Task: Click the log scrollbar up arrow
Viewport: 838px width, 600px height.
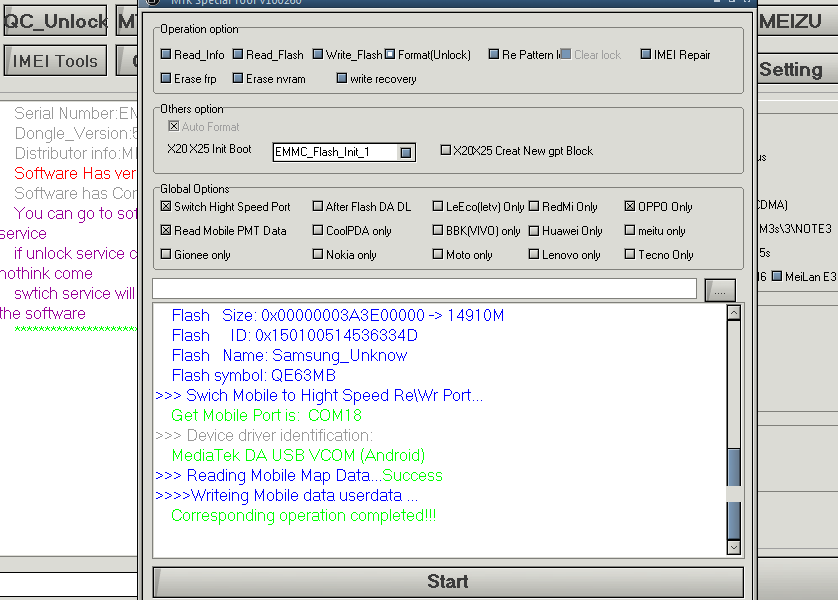Action: (734, 313)
